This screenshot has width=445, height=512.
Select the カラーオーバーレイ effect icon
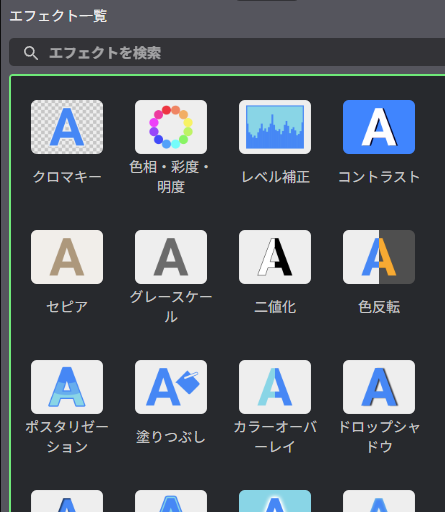(x=275, y=387)
